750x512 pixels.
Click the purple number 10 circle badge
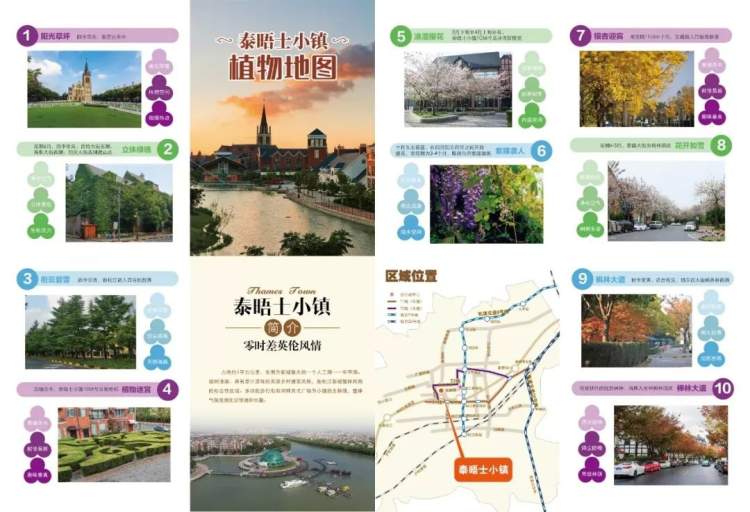tap(722, 388)
